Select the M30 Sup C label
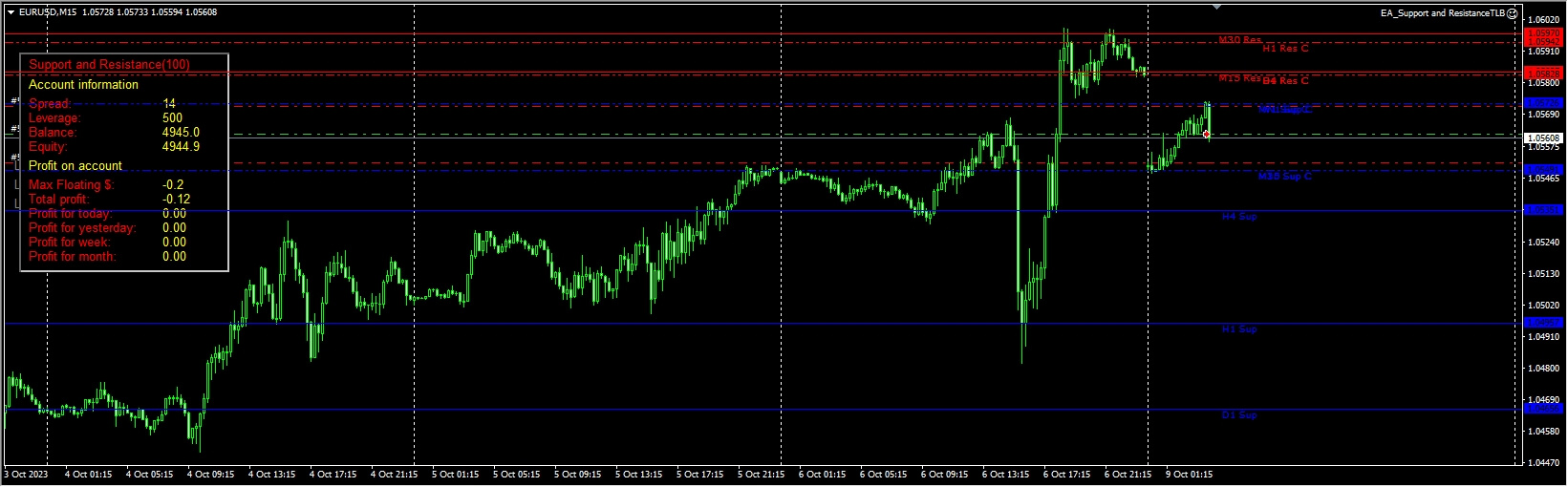The width and height of the screenshot is (1568, 487). click(1284, 177)
